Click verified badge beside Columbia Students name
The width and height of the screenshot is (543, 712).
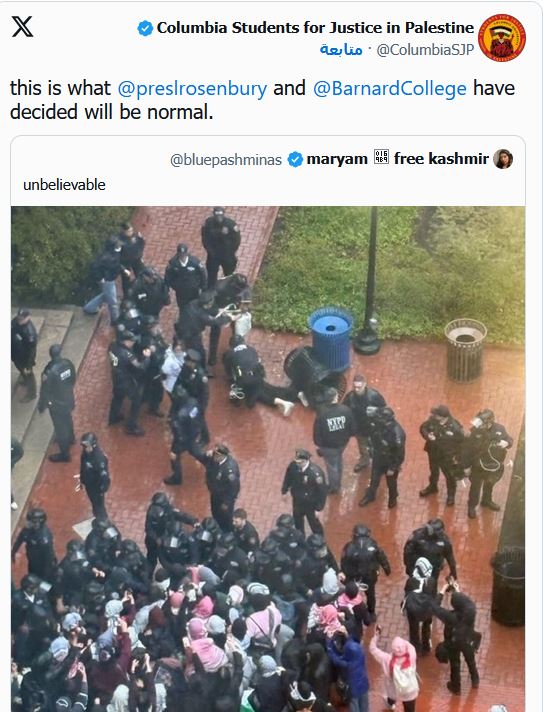point(145,28)
